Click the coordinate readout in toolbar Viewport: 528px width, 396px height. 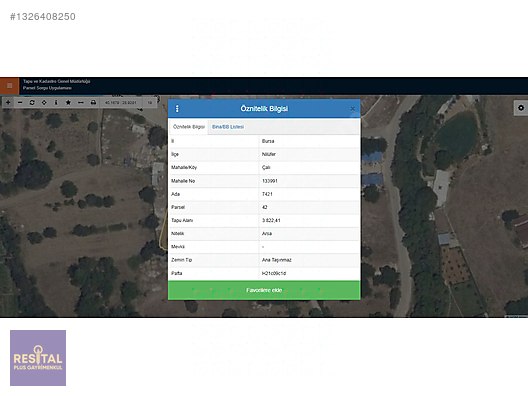(121, 102)
